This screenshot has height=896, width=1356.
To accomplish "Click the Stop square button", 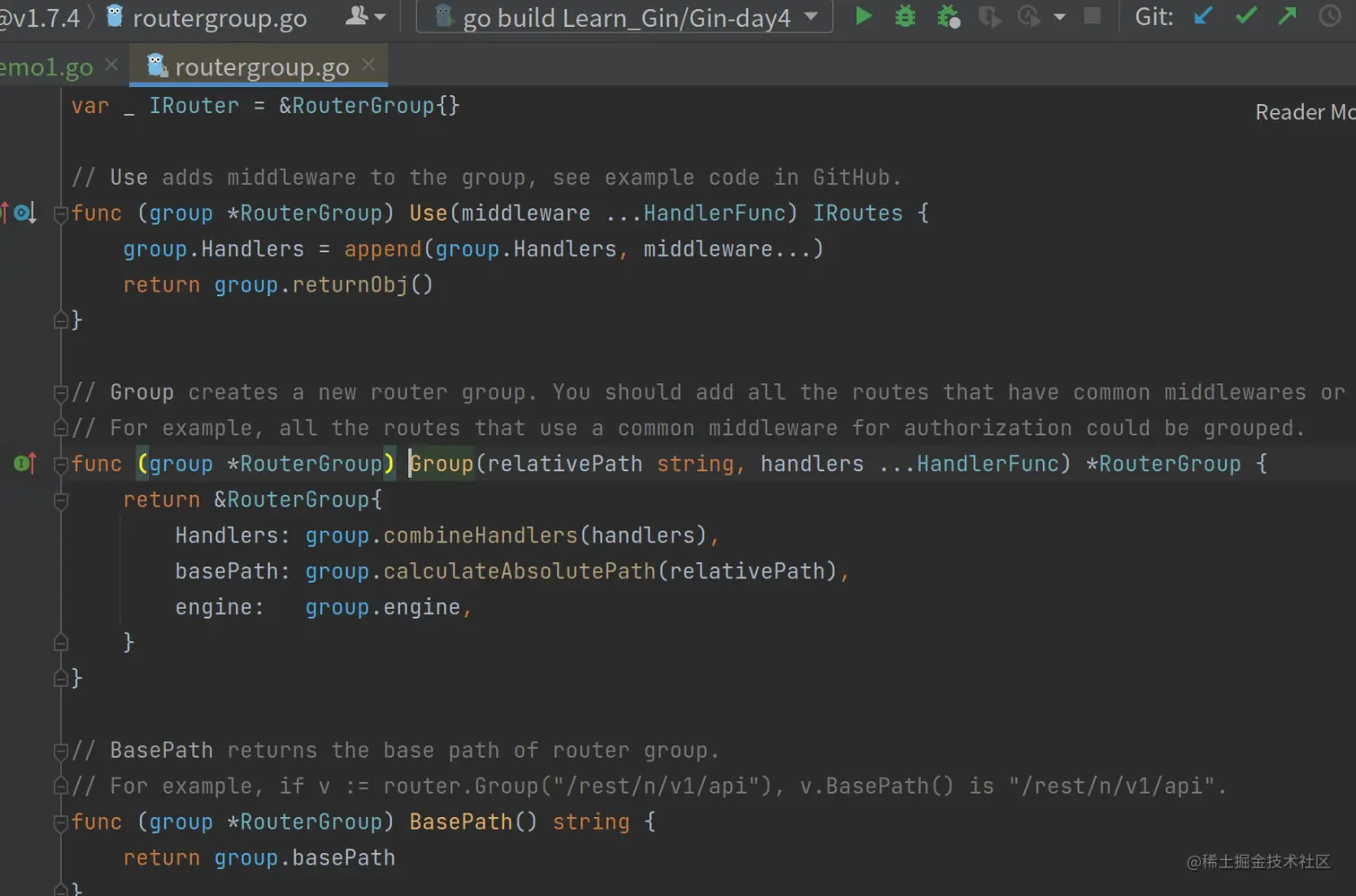I will click(x=1092, y=16).
